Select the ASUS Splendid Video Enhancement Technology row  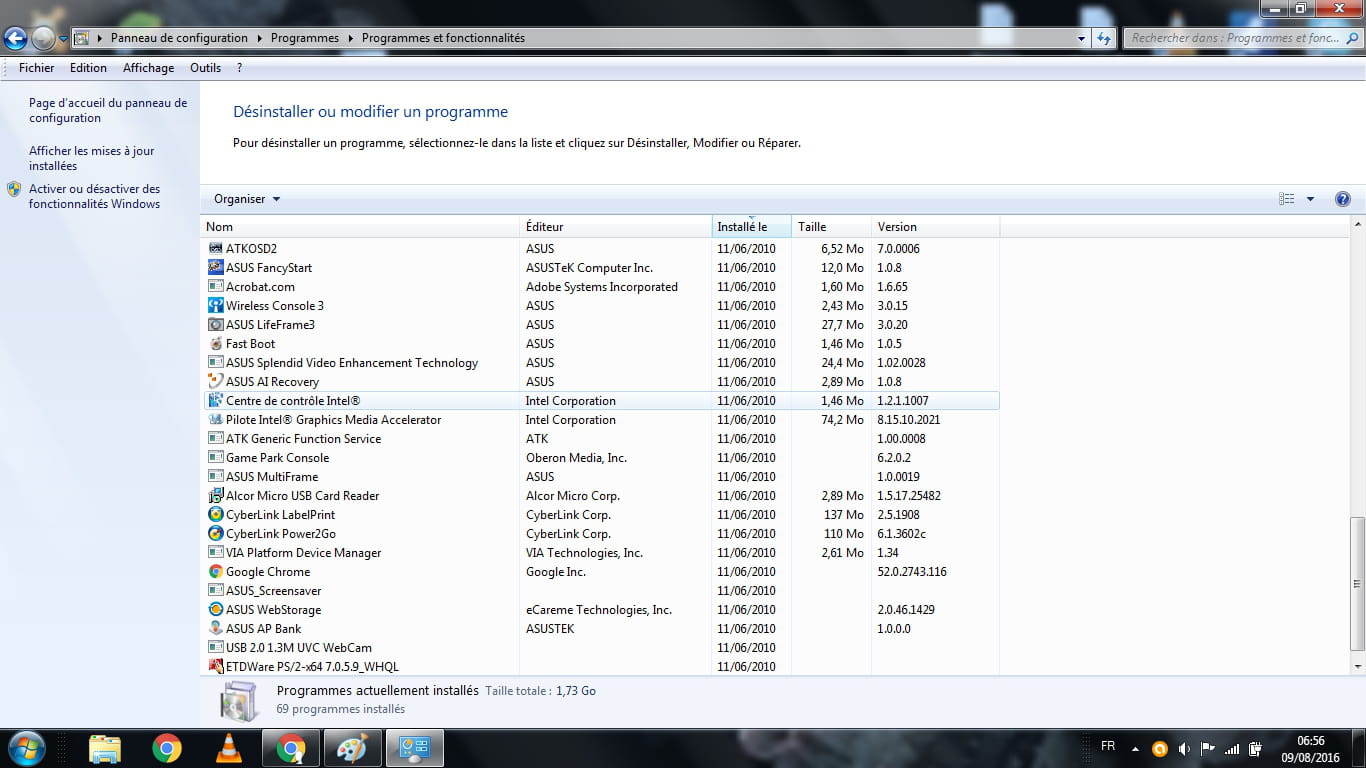point(600,362)
